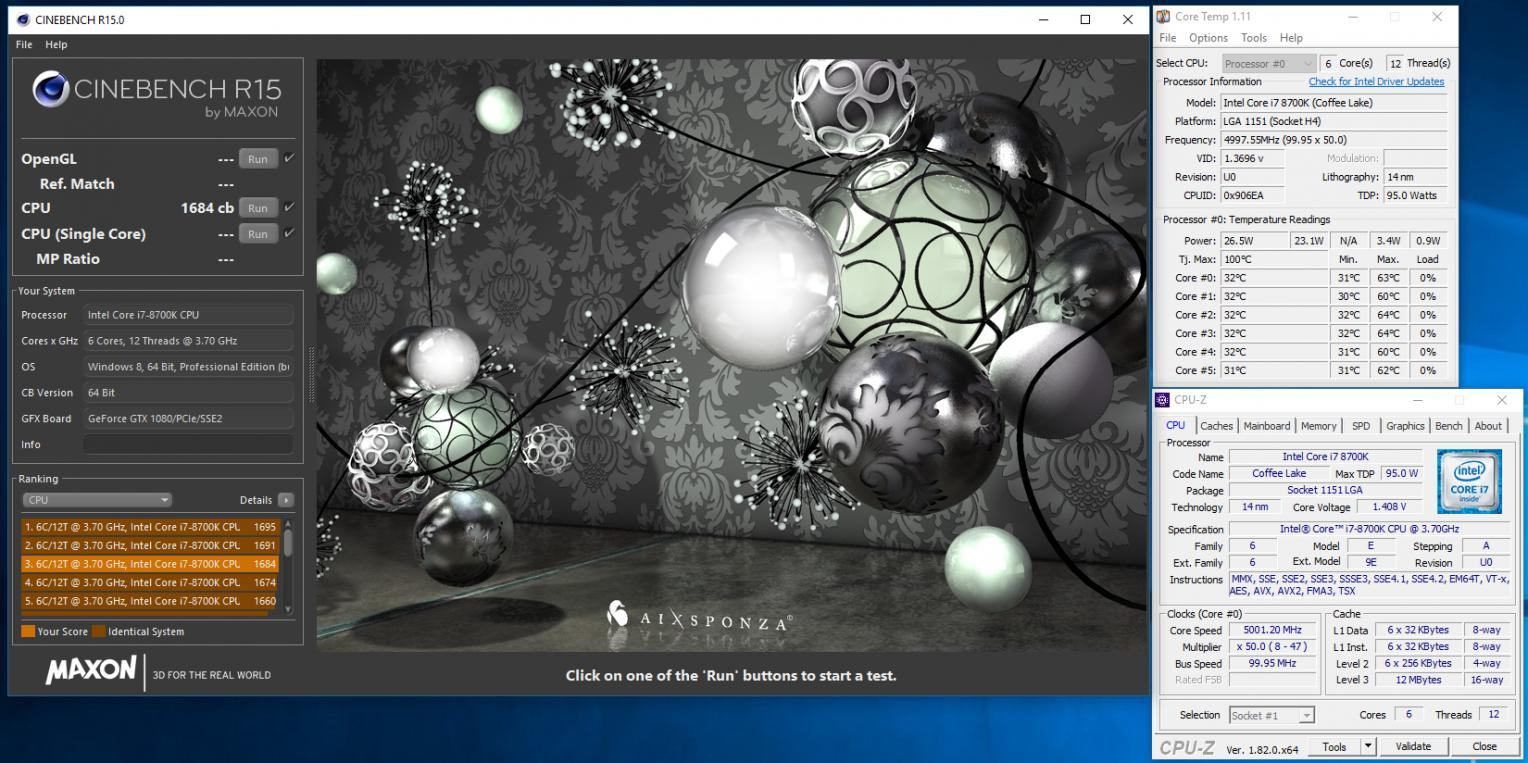Image resolution: width=1528 pixels, height=763 pixels.
Task: Click the Your Score orange legend swatch
Action: click(x=28, y=631)
